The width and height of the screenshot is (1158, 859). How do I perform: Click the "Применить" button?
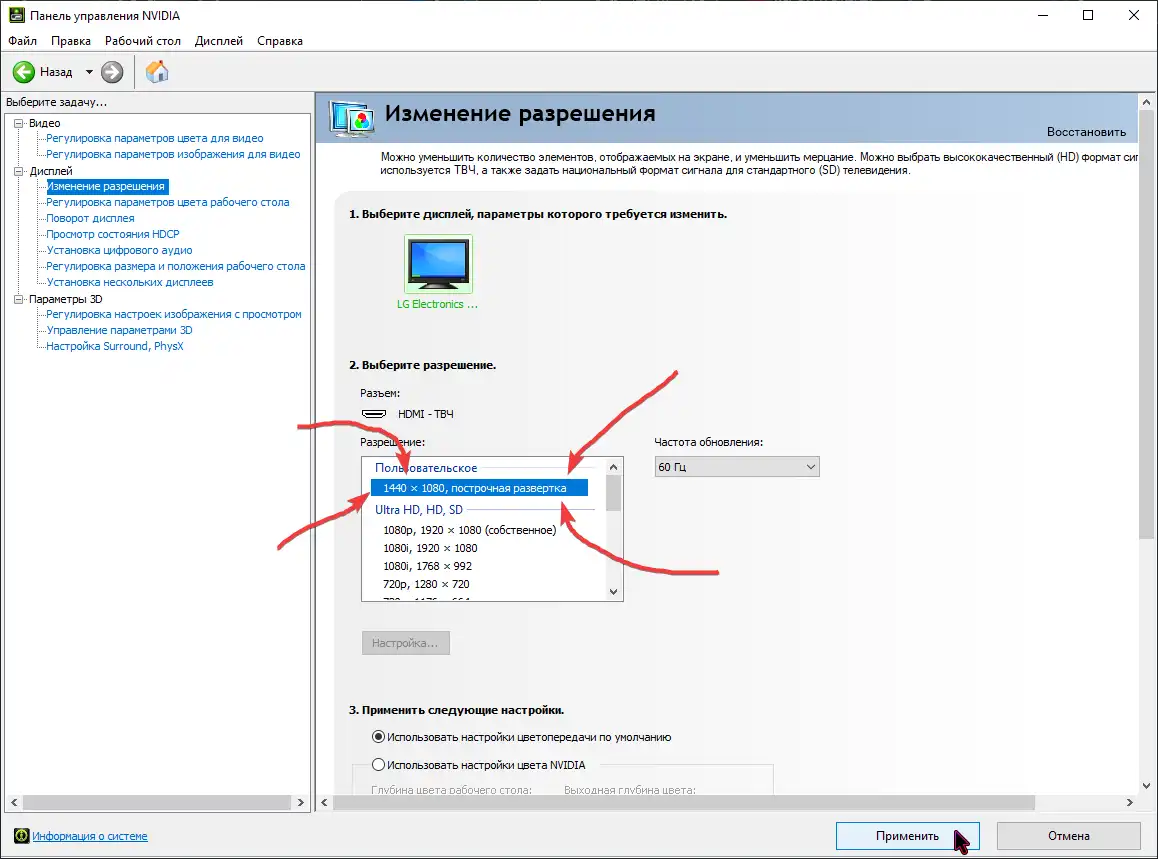pyautogui.click(x=907, y=836)
